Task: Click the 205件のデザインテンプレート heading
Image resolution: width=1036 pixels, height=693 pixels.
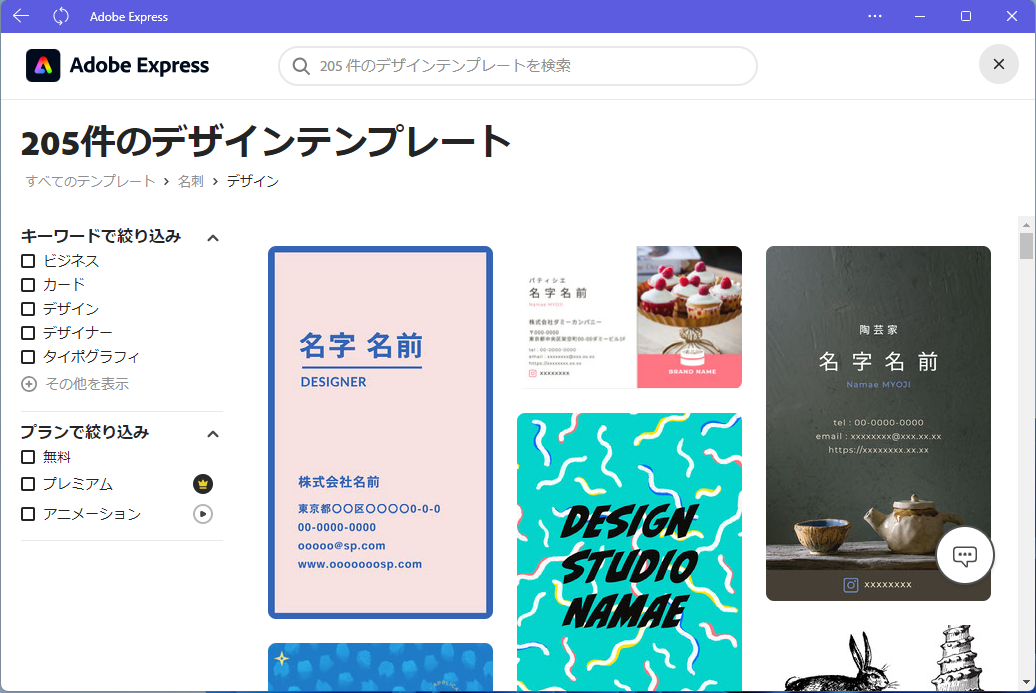Action: [266, 141]
